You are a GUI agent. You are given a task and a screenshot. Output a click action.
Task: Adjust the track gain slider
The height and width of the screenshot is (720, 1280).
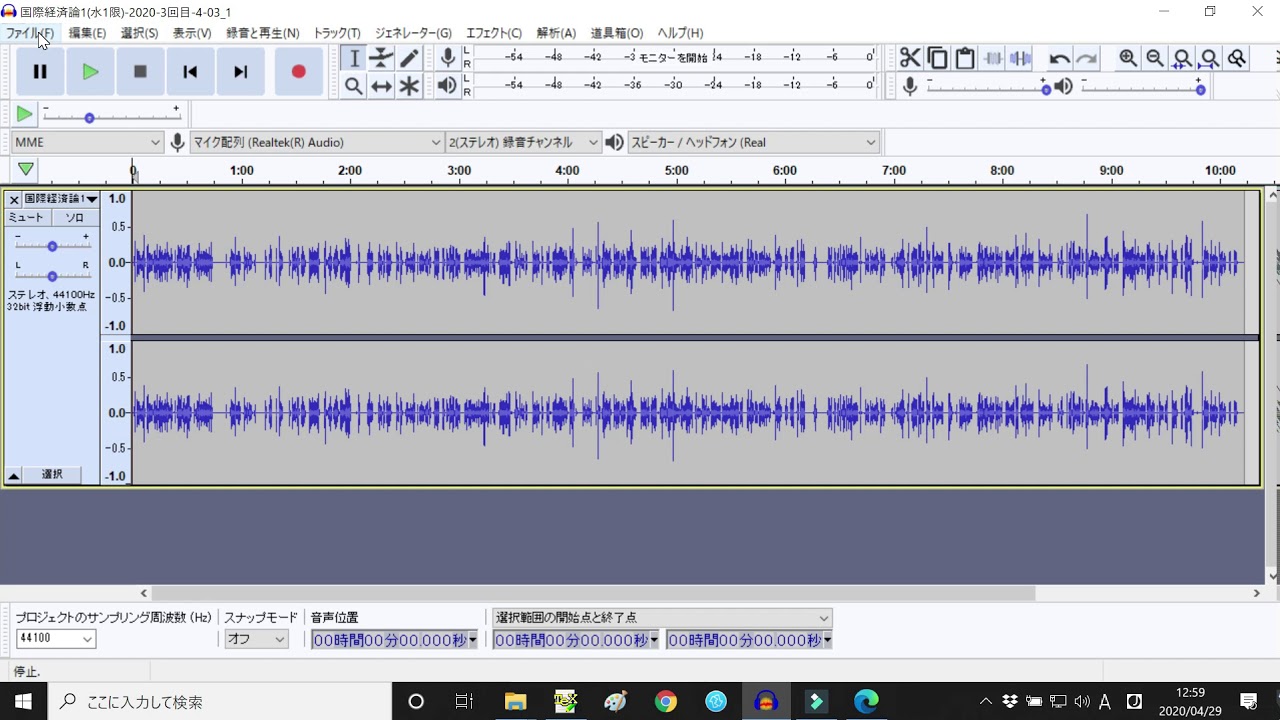(52, 245)
